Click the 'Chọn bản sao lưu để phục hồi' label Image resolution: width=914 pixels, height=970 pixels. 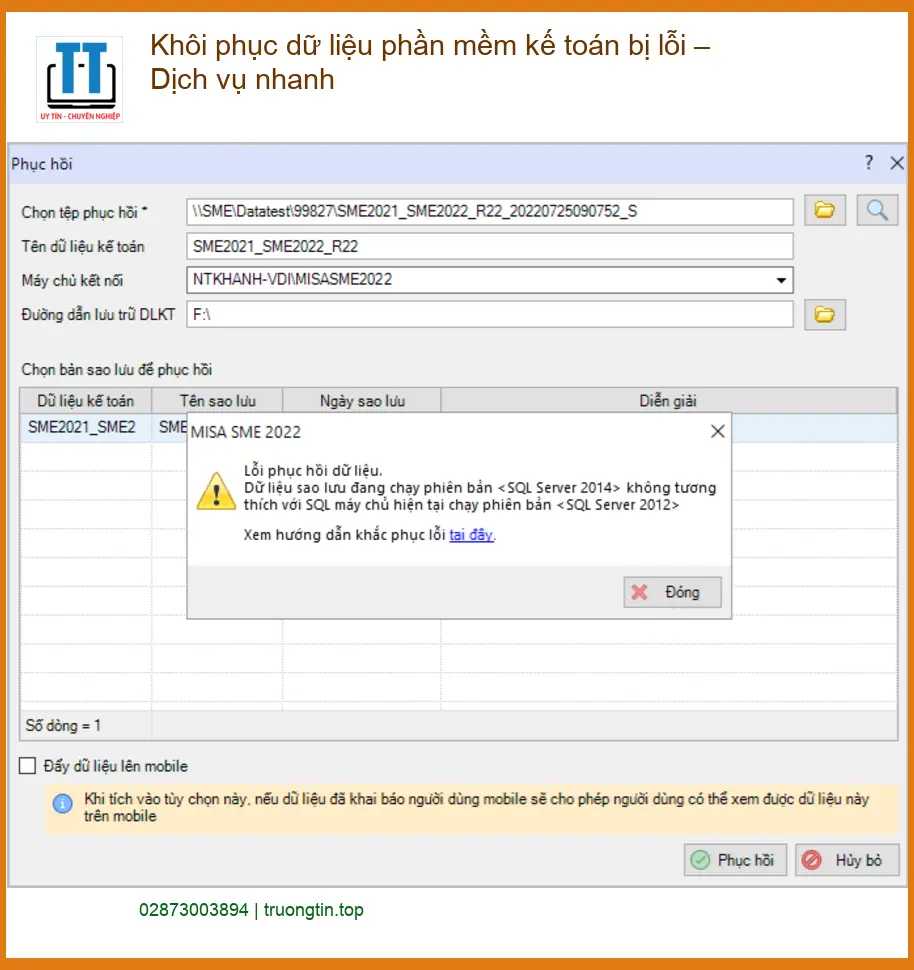[x=117, y=370]
